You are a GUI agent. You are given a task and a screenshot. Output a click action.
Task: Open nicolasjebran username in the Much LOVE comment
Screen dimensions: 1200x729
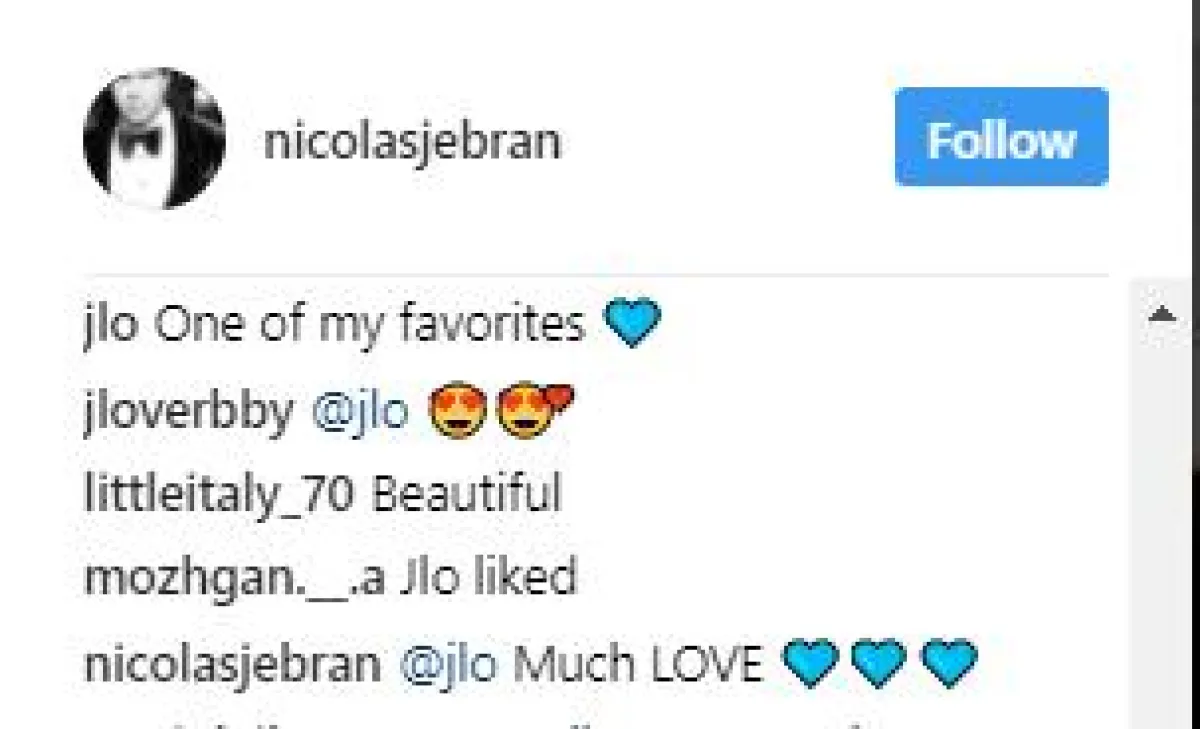pyautogui.click(x=232, y=665)
